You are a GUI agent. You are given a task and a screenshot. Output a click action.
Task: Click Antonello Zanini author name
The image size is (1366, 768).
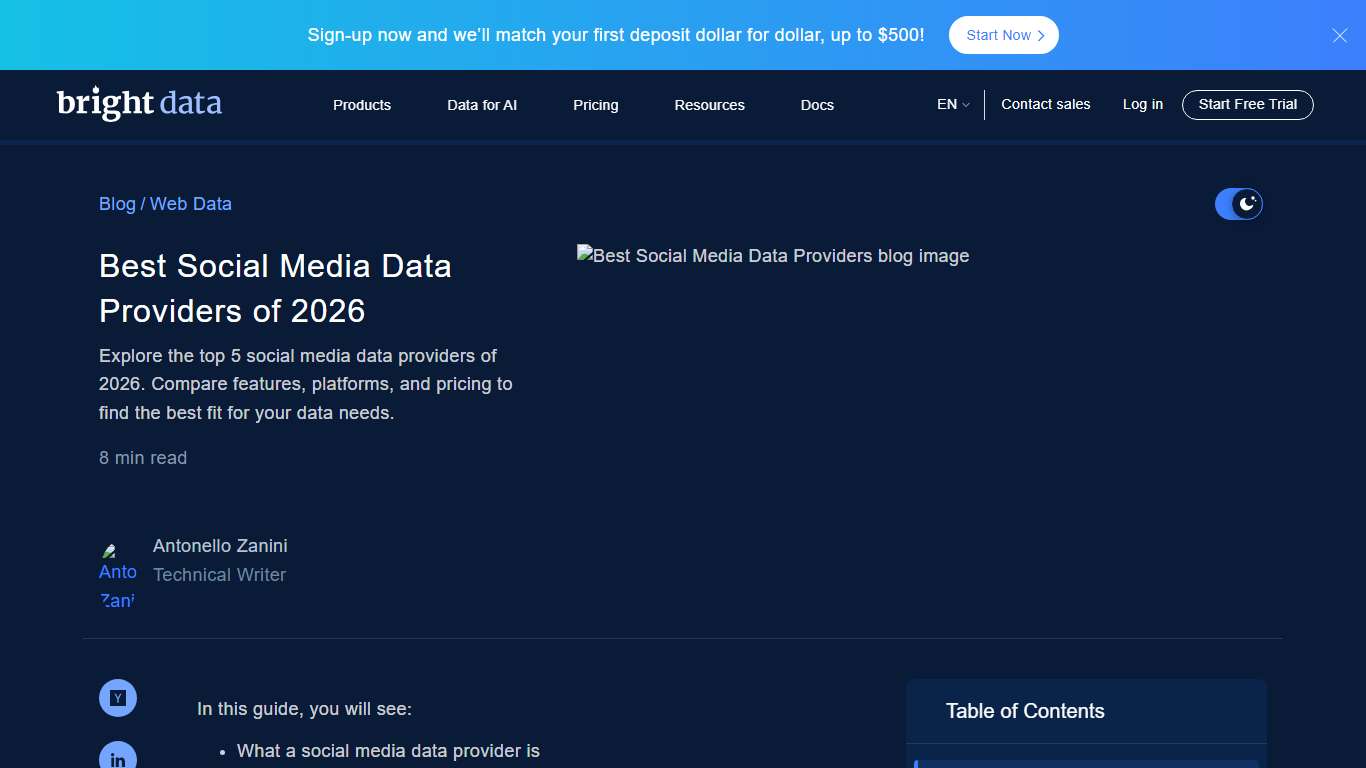tap(220, 546)
